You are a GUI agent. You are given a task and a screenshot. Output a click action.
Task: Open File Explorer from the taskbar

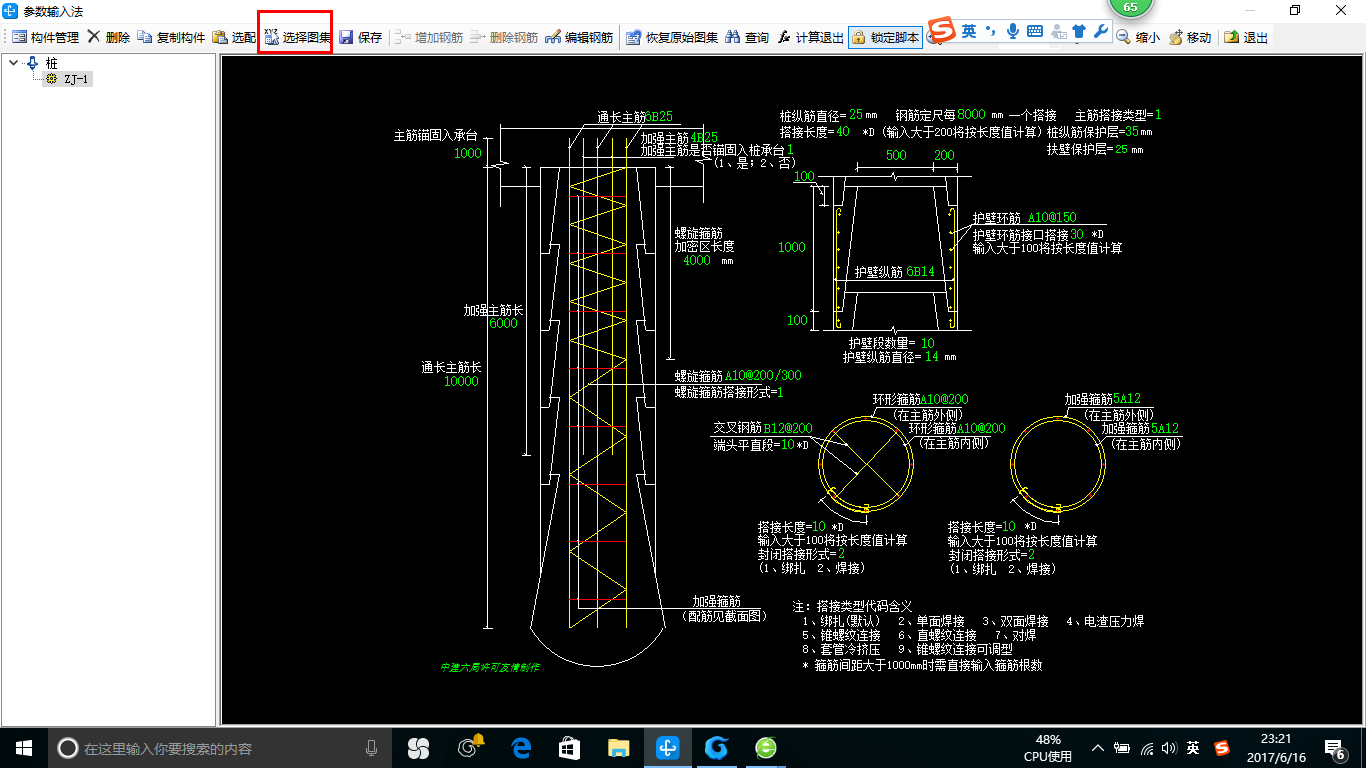pyautogui.click(x=617, y=747)
